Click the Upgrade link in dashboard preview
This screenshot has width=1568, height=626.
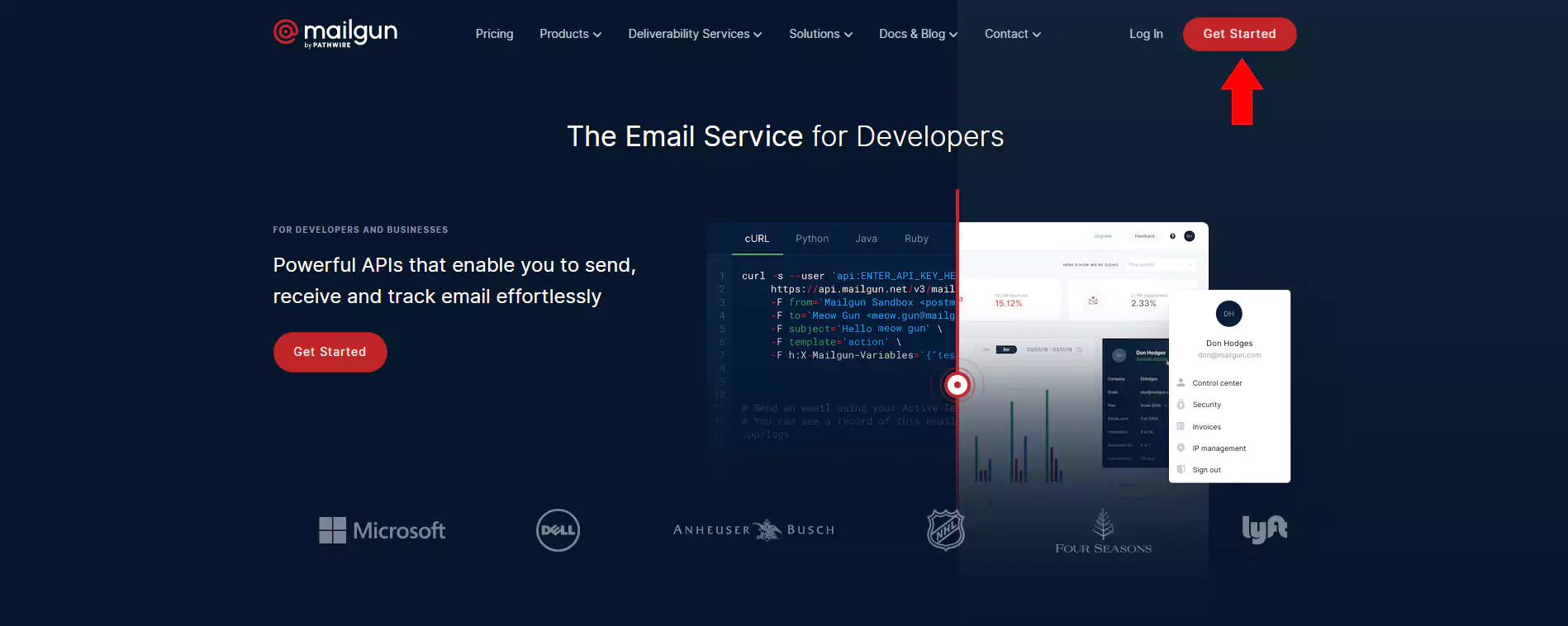tap(1102, 236)
